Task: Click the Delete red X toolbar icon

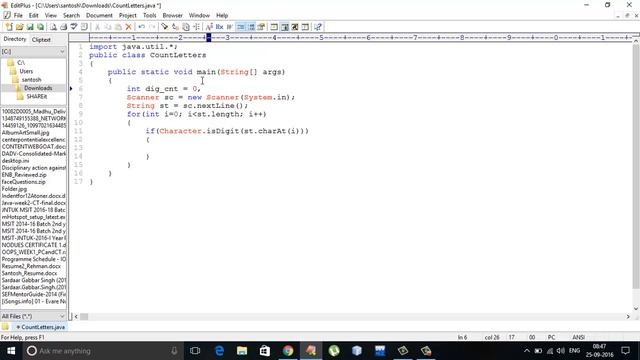Action: (128, 27)
